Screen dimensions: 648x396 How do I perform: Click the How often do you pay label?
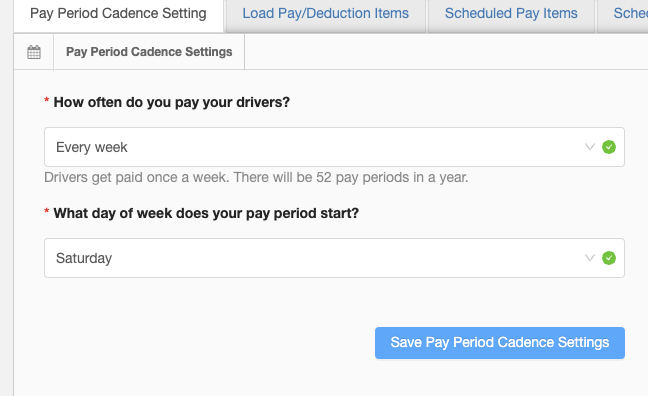tap(172, 102)
